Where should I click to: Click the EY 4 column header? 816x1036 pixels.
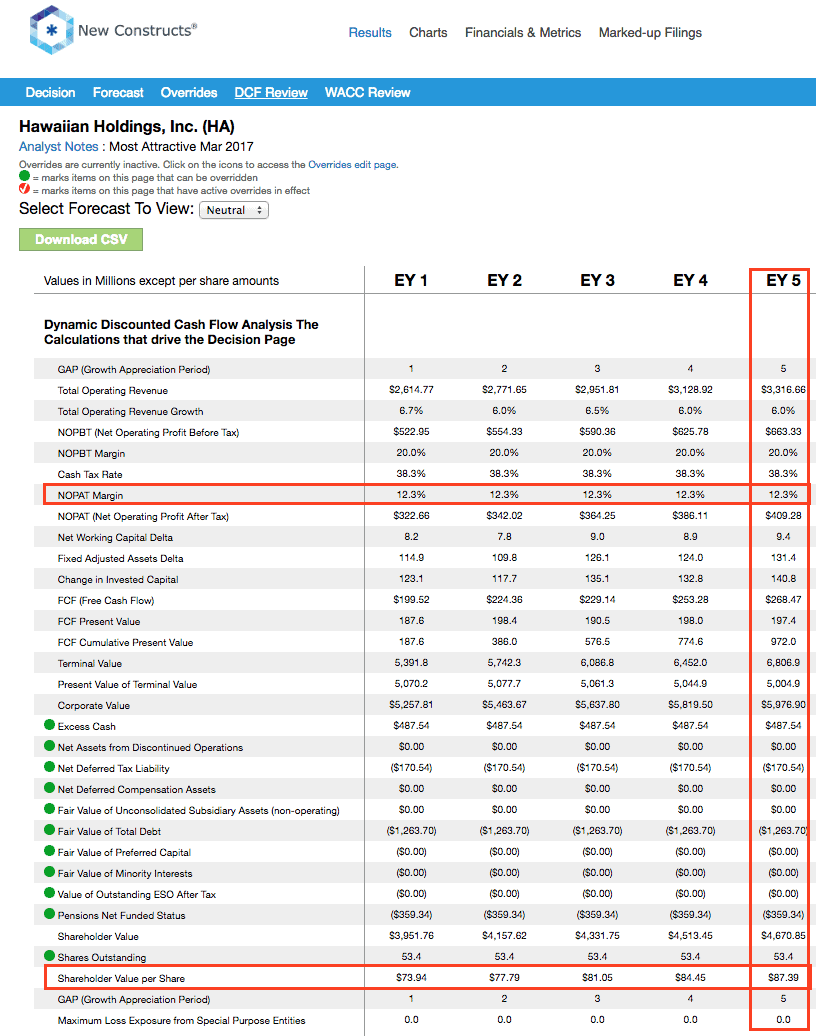click(x=690, y=280)
